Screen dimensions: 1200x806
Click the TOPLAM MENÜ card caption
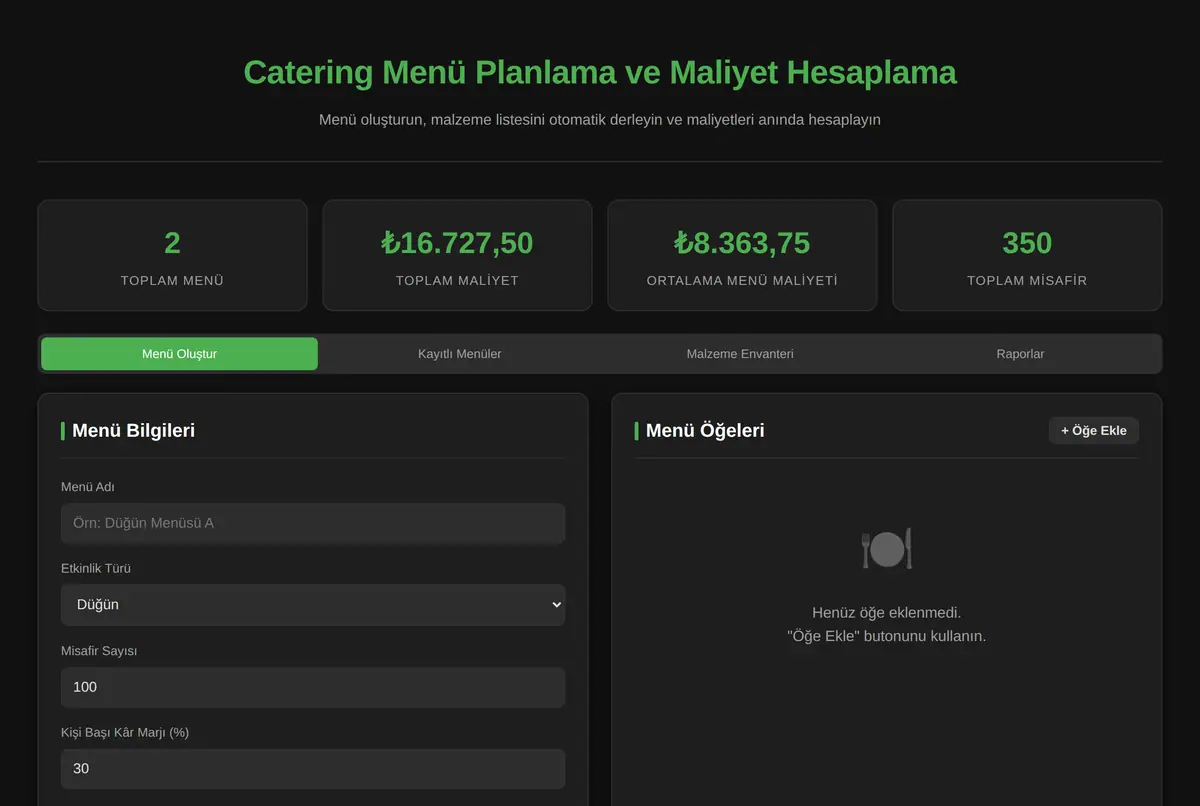coord(172,281)
